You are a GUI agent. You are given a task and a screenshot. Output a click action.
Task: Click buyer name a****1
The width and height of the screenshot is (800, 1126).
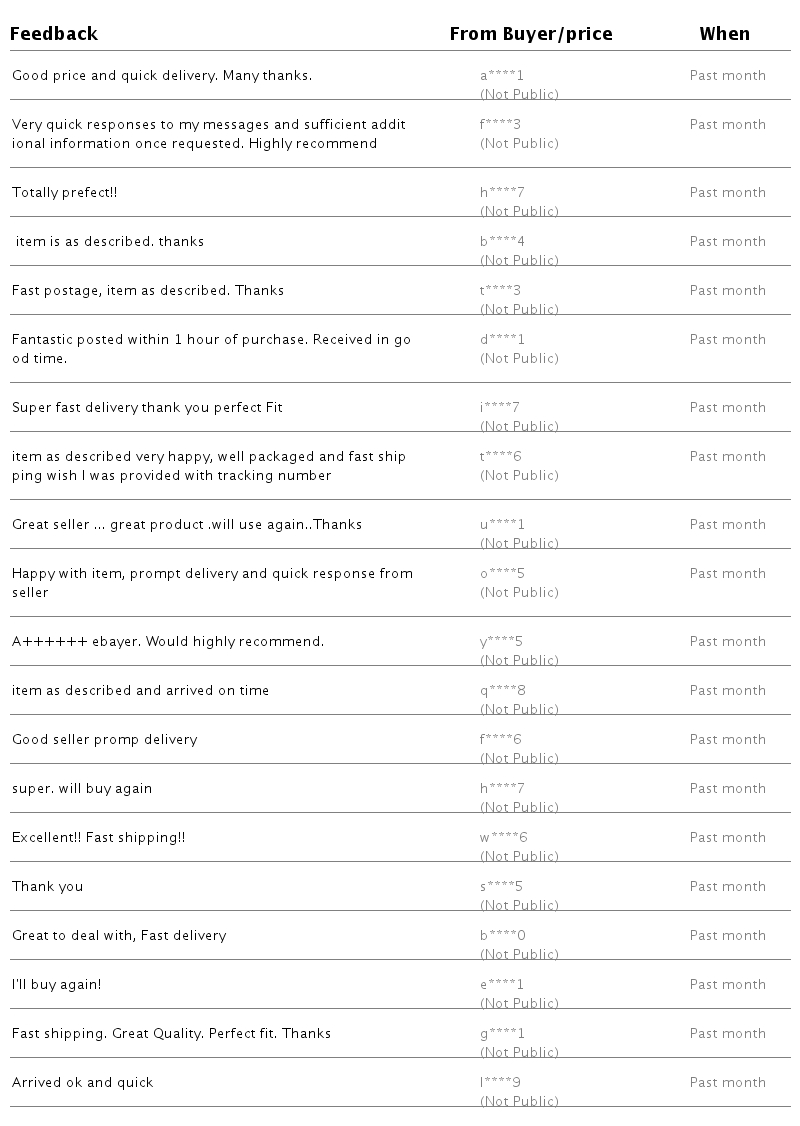coord(502,76)
